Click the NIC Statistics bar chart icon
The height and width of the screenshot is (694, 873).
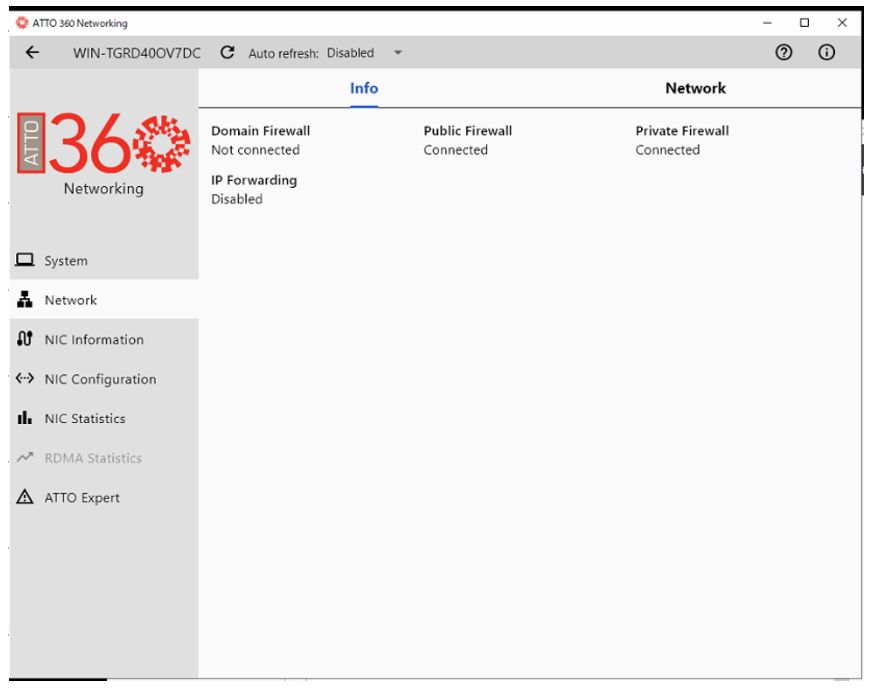24,418
